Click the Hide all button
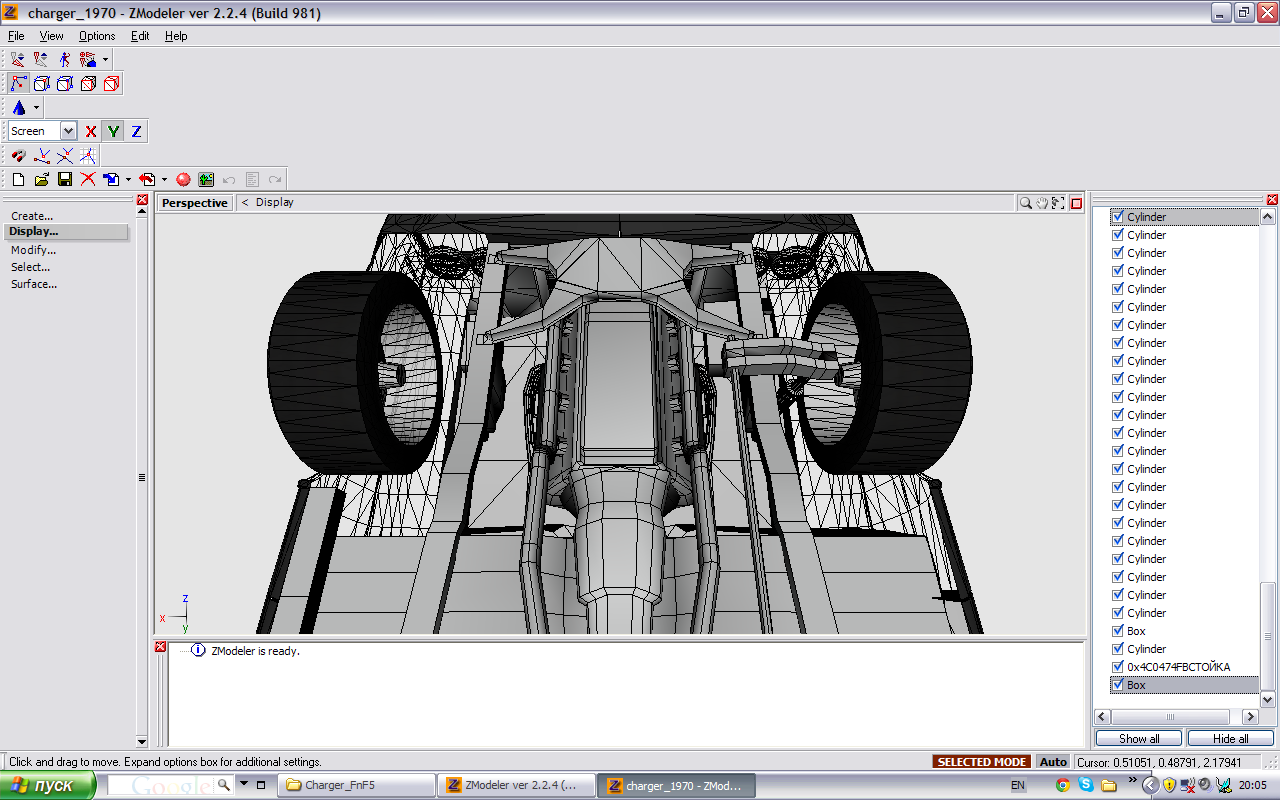 pyautogui.click(x=1230, y=739)
